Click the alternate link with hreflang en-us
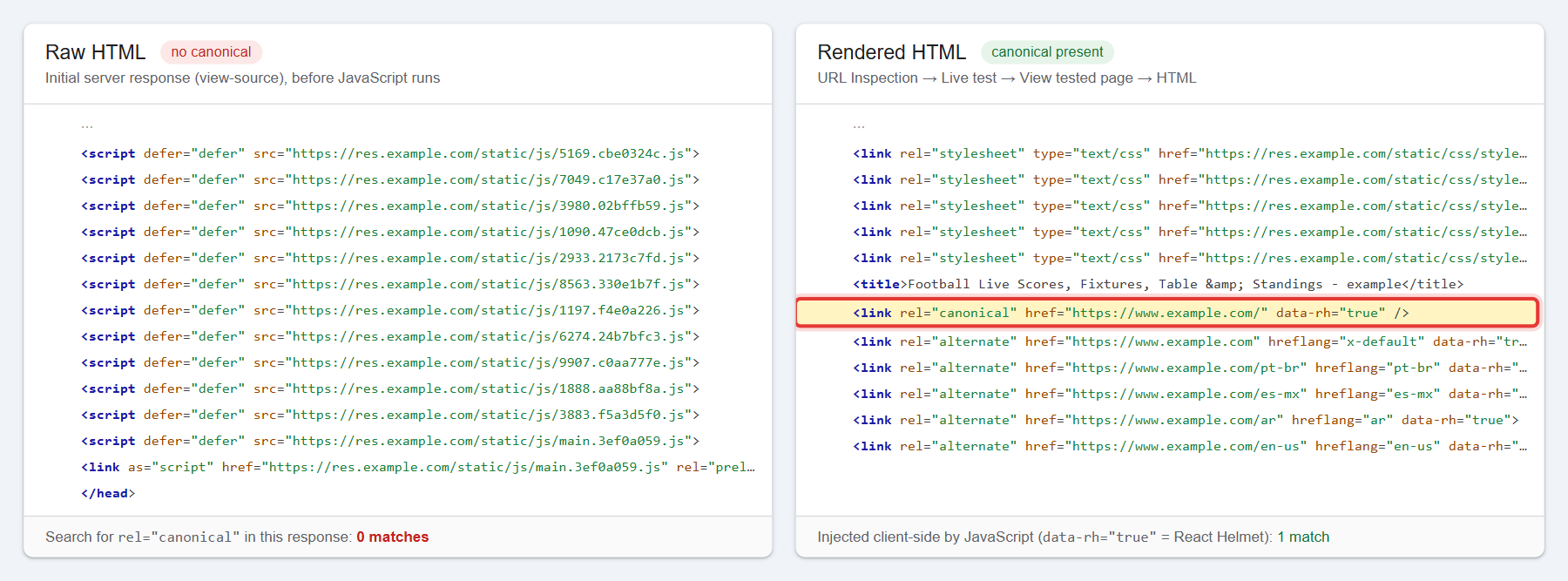Viewport: 1568px width, 581px height. click(x=1190, y=446)
